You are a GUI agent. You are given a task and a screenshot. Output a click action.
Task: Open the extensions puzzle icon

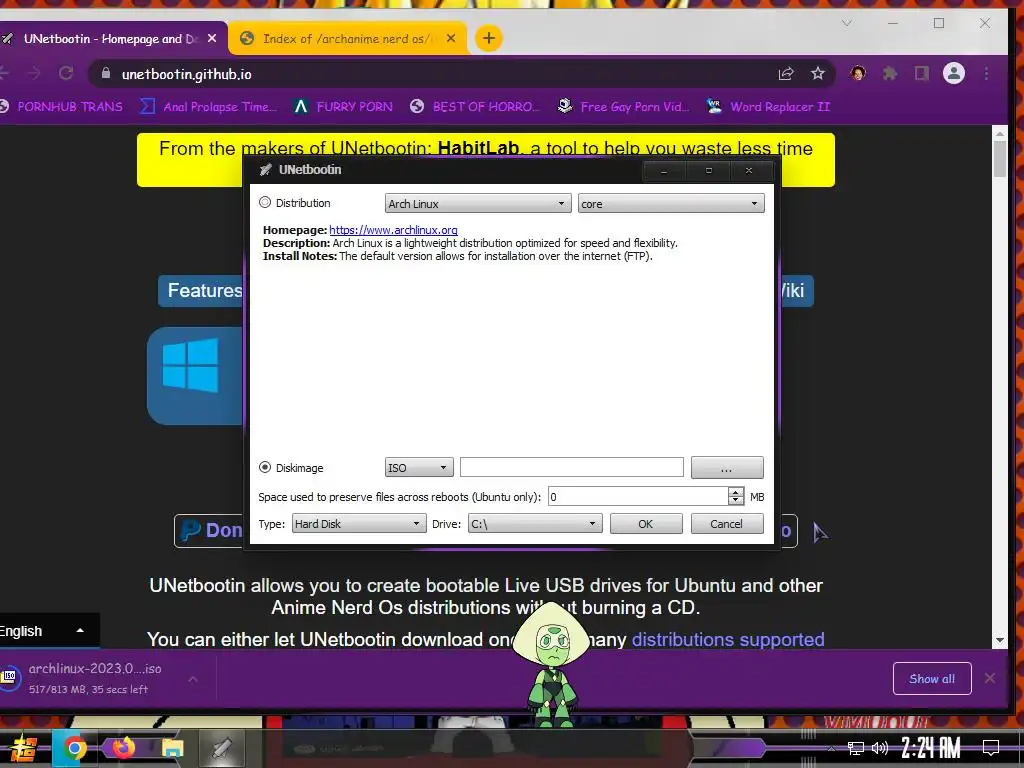point(889,73)
